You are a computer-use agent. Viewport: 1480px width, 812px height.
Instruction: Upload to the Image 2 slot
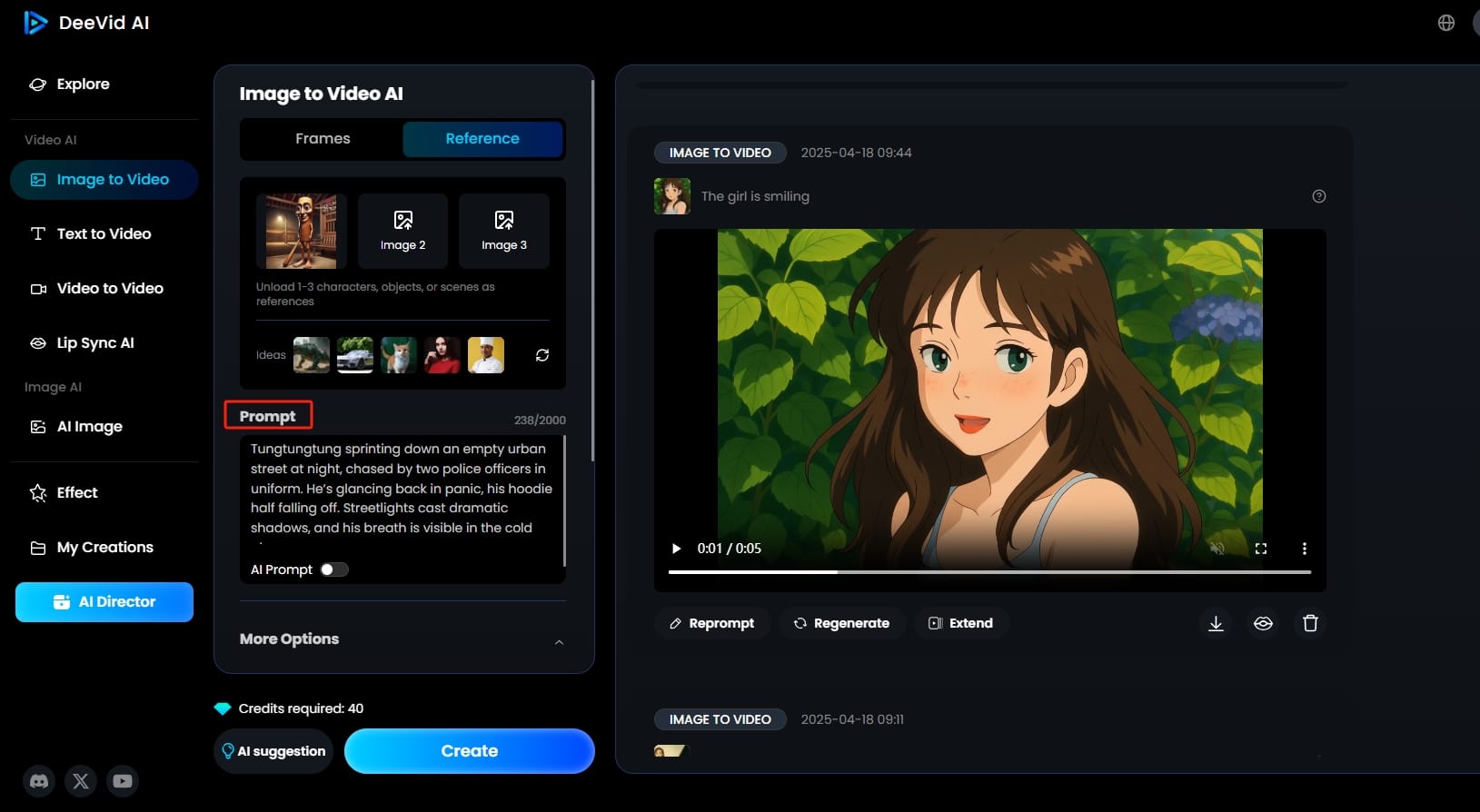(402, 231)
